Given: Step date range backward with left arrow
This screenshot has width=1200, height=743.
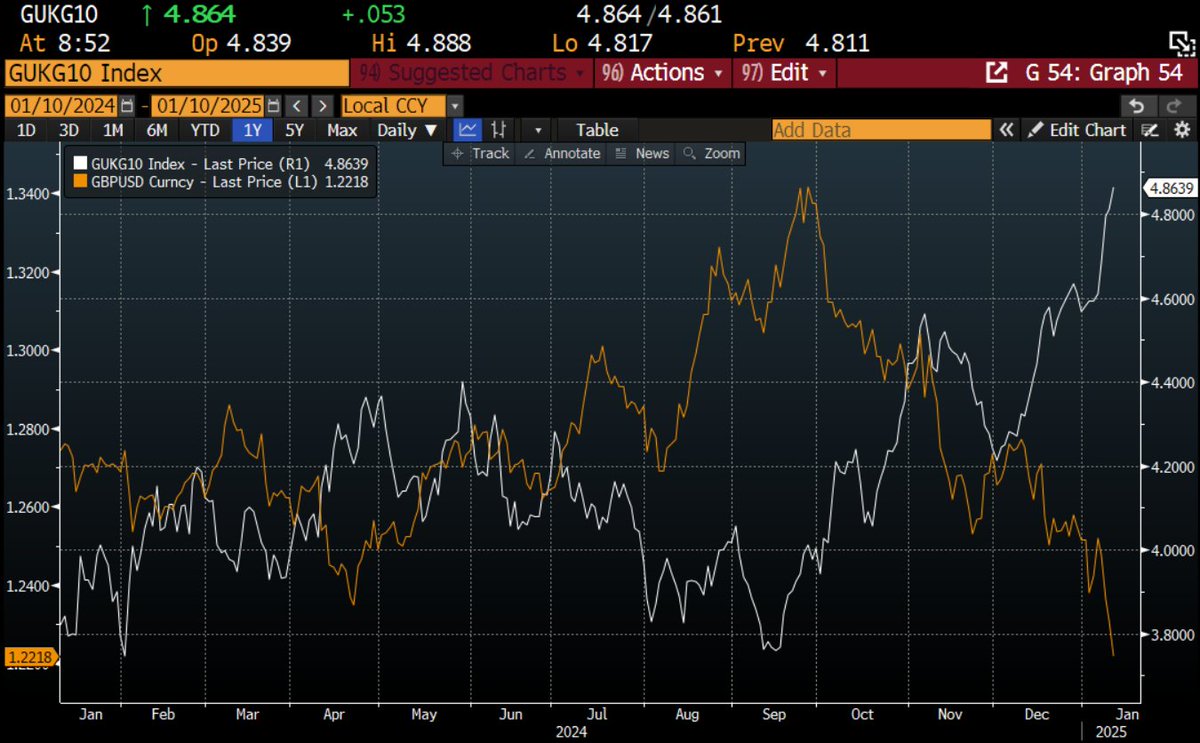Looking at the screenshot, I should [297, 106].
